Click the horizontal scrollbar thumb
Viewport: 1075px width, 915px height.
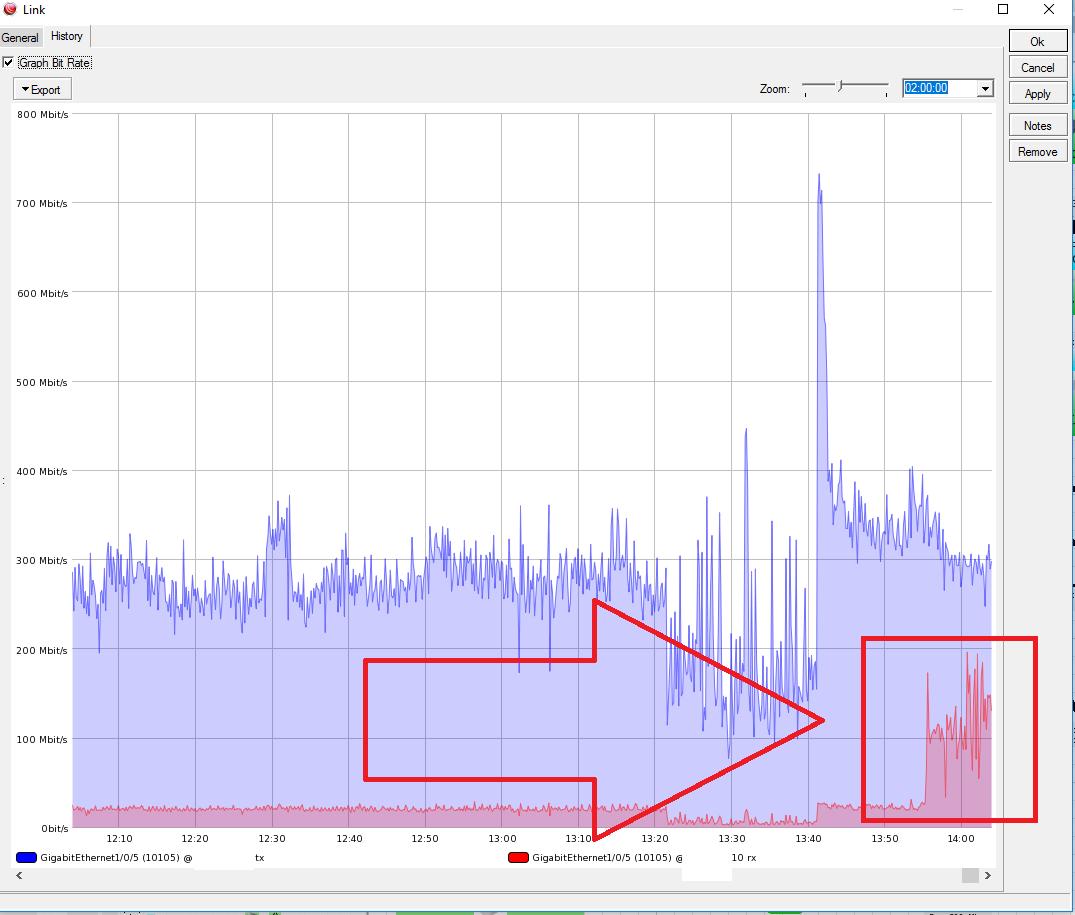click(970, 875)
